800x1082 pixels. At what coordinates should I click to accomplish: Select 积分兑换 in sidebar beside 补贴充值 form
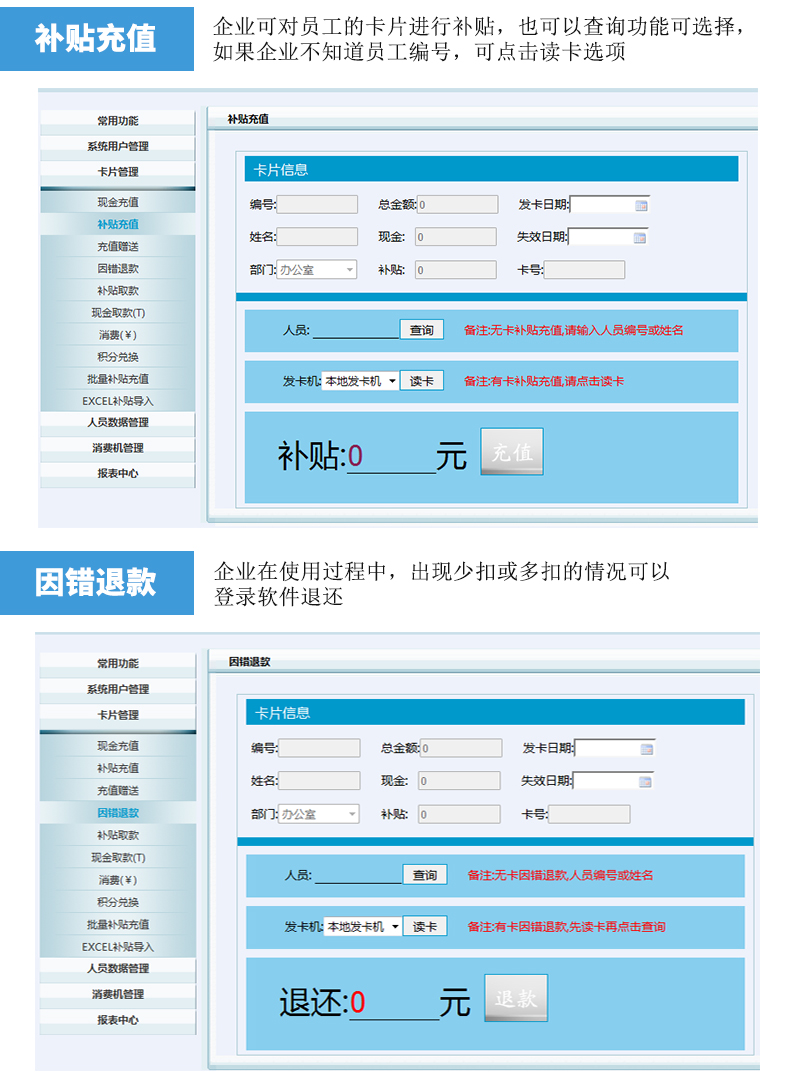tap(117, 357)
